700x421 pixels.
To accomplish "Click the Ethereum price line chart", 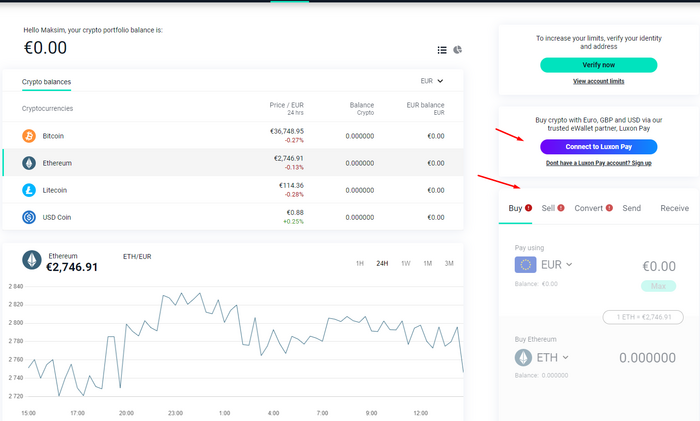I will tap(246, 344).
